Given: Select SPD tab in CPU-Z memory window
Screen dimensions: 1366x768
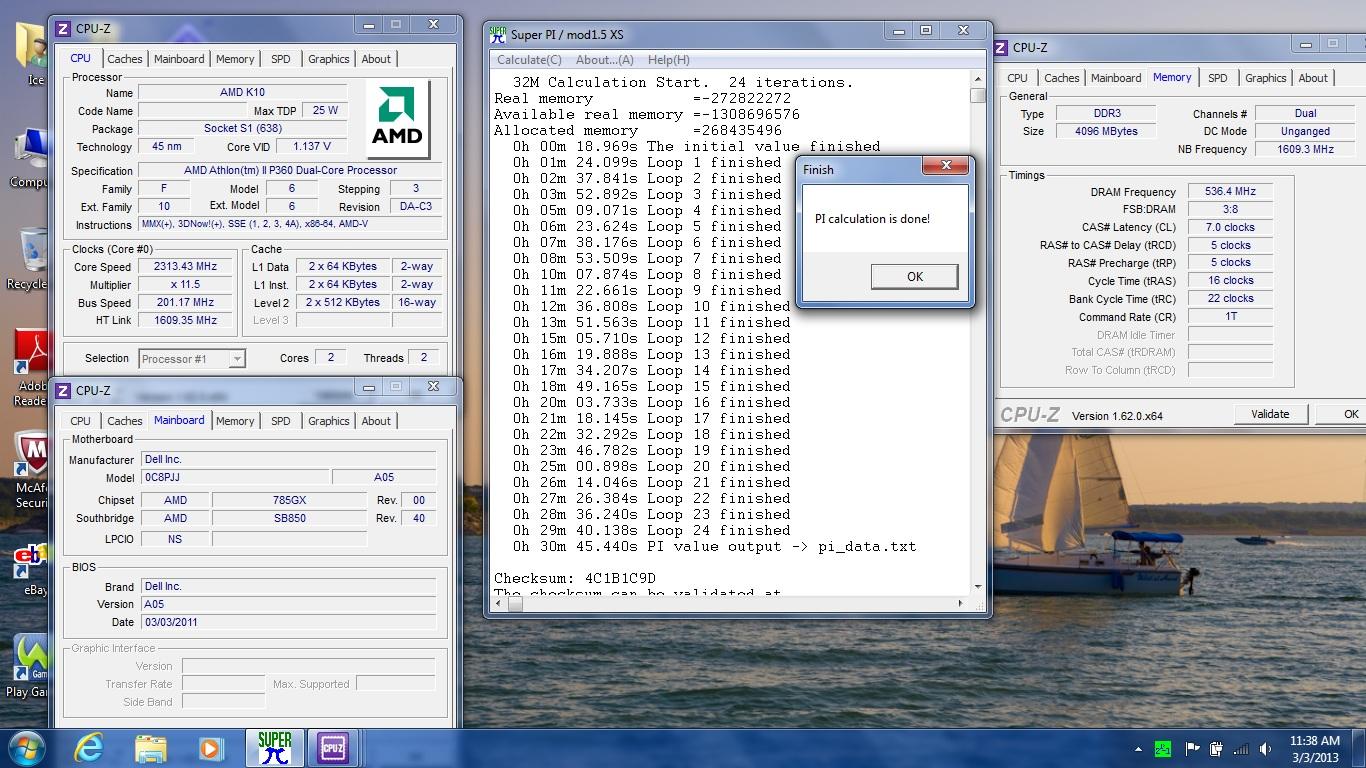Looking at the screenshot, I should [x=1218, y=78].
